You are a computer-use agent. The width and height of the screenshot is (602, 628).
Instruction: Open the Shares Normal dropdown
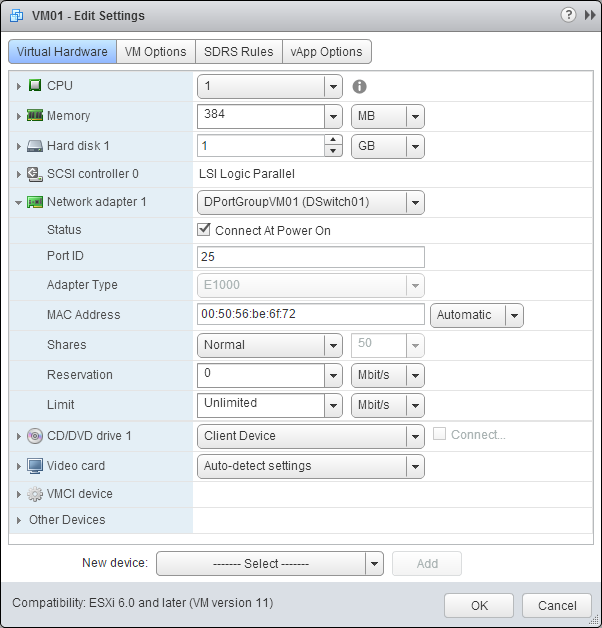pos(270,345)
